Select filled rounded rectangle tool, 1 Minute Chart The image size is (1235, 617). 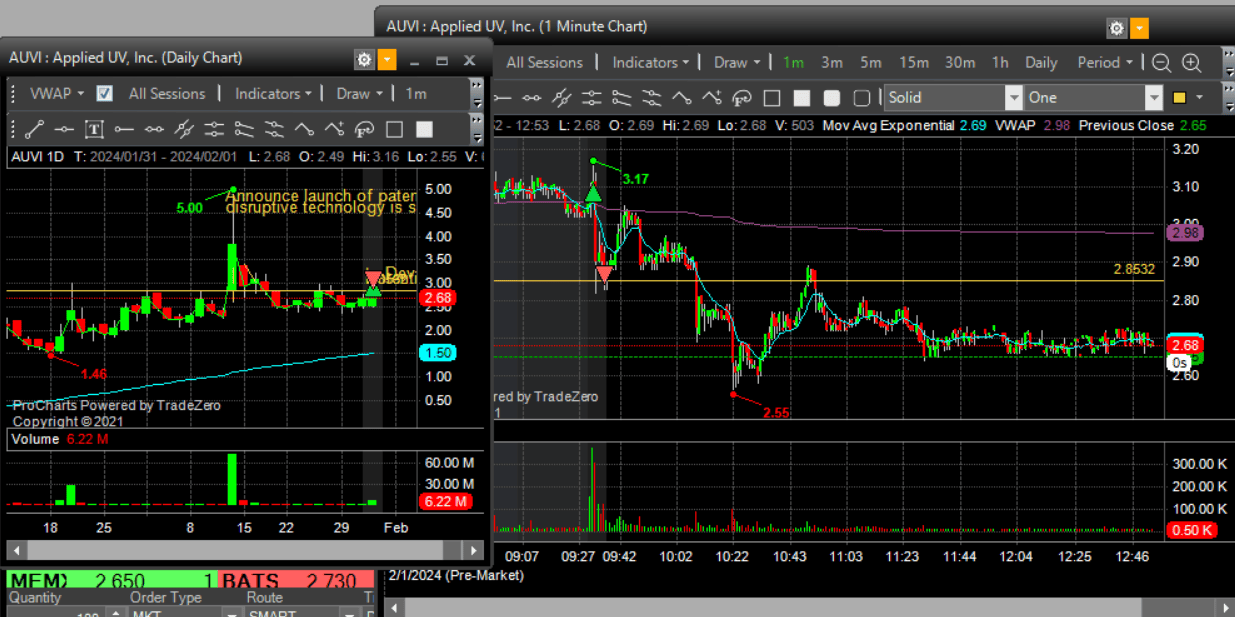pos(832,98)
